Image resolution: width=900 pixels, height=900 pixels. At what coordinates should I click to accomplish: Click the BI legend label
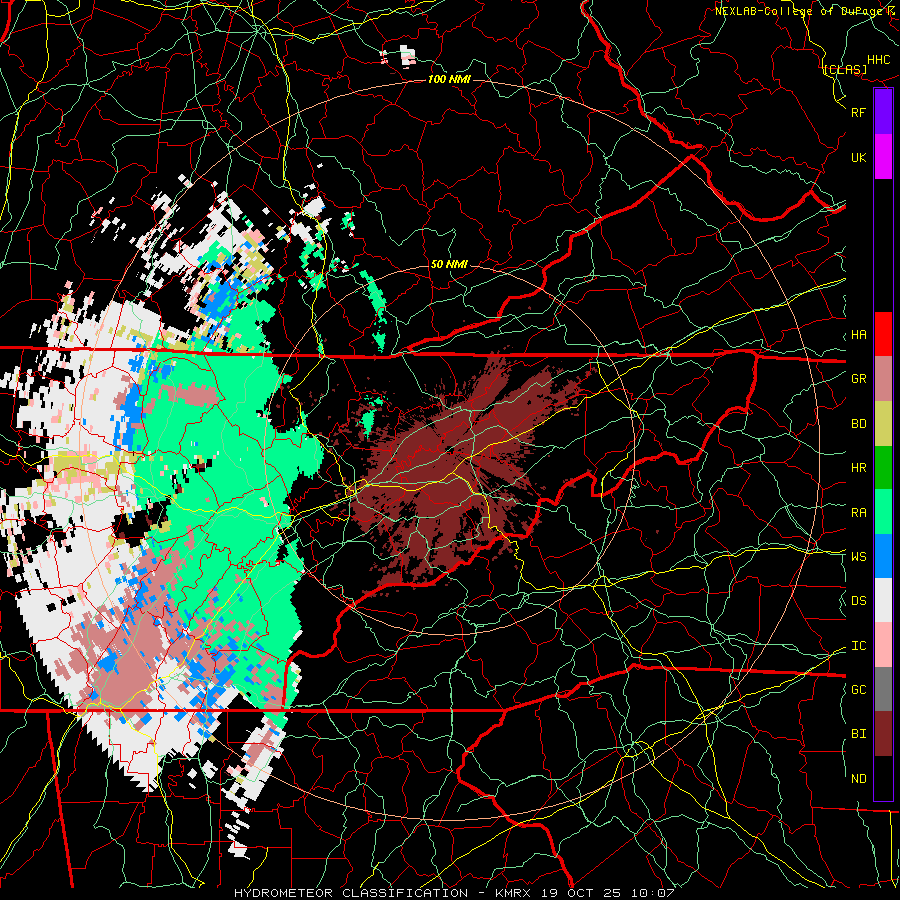pos(858,734)
